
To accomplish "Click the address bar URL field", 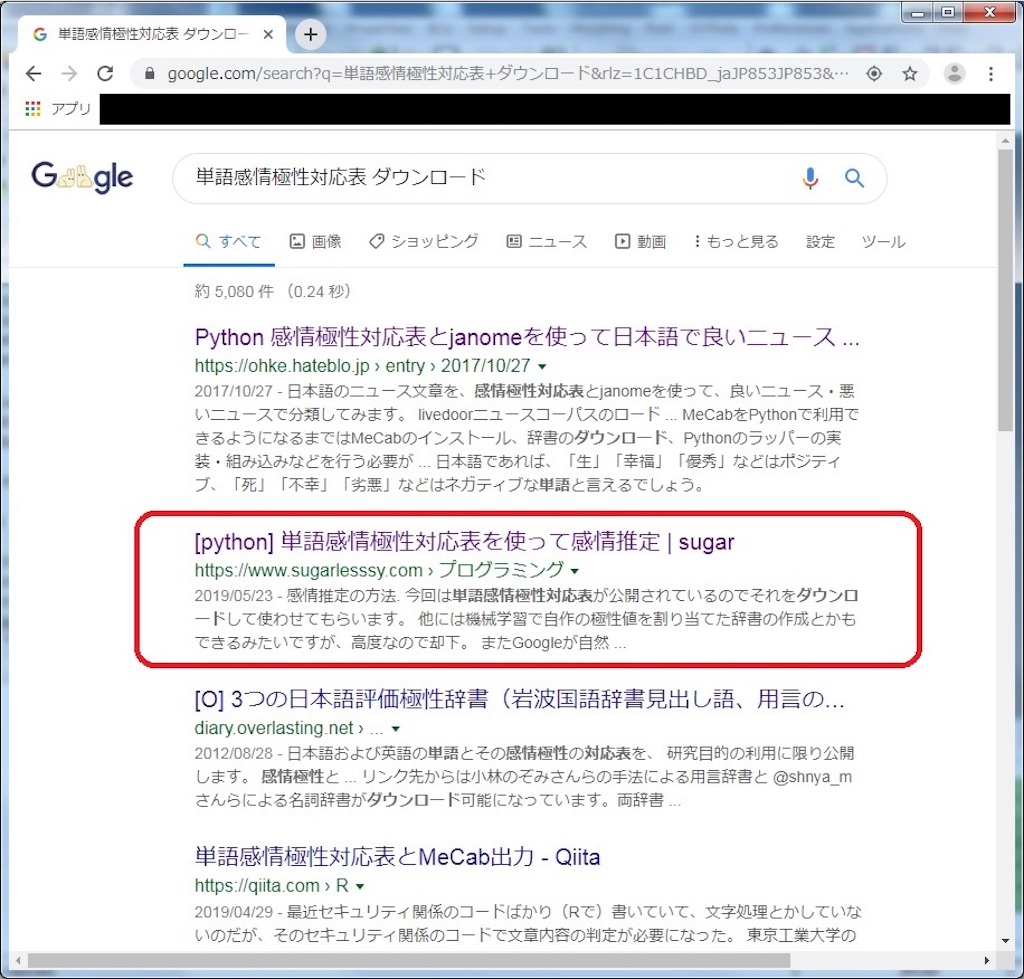I will coord(508,74).
